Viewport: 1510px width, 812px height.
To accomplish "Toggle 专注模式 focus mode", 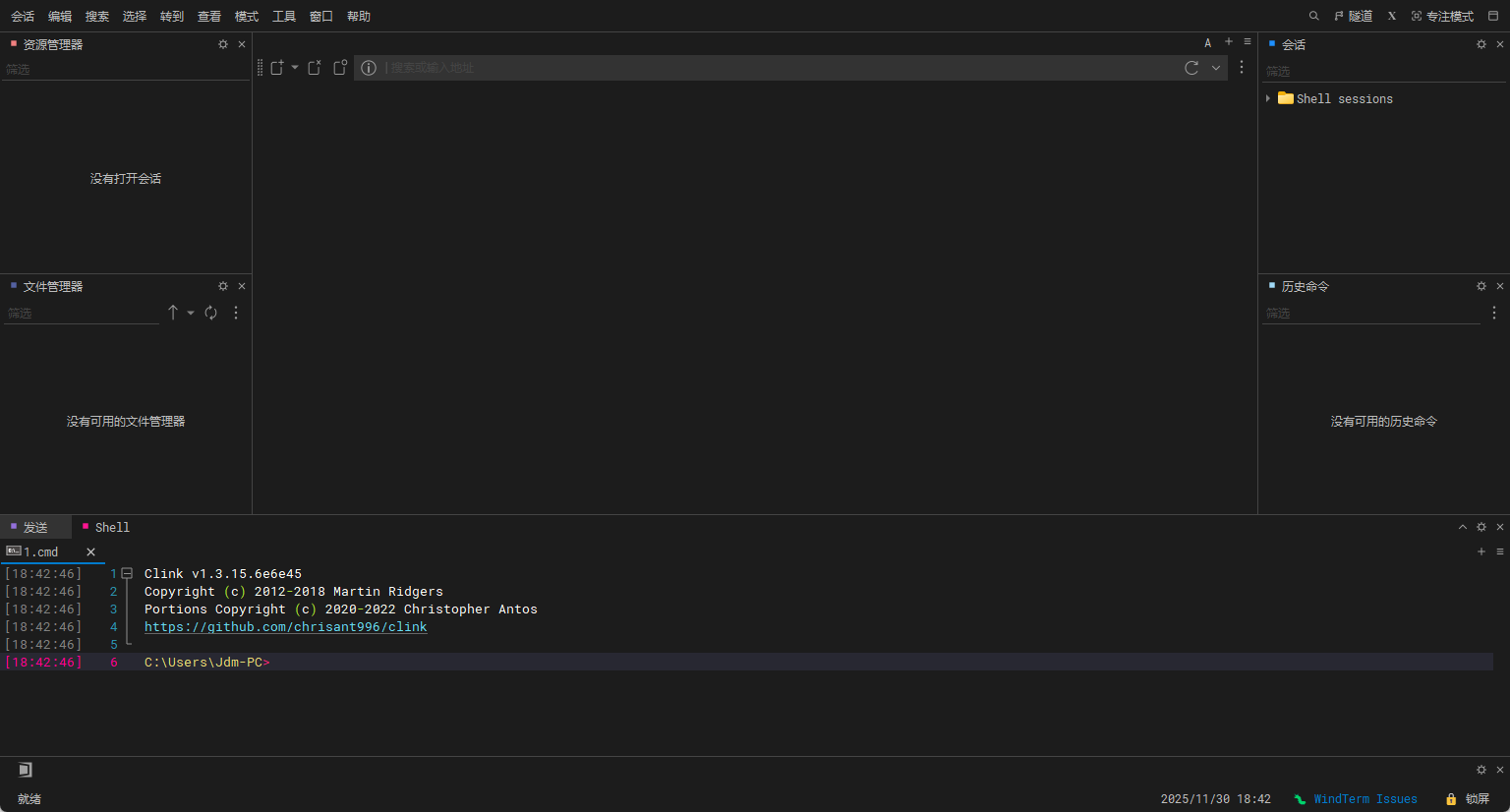I will click(1442, 17).
